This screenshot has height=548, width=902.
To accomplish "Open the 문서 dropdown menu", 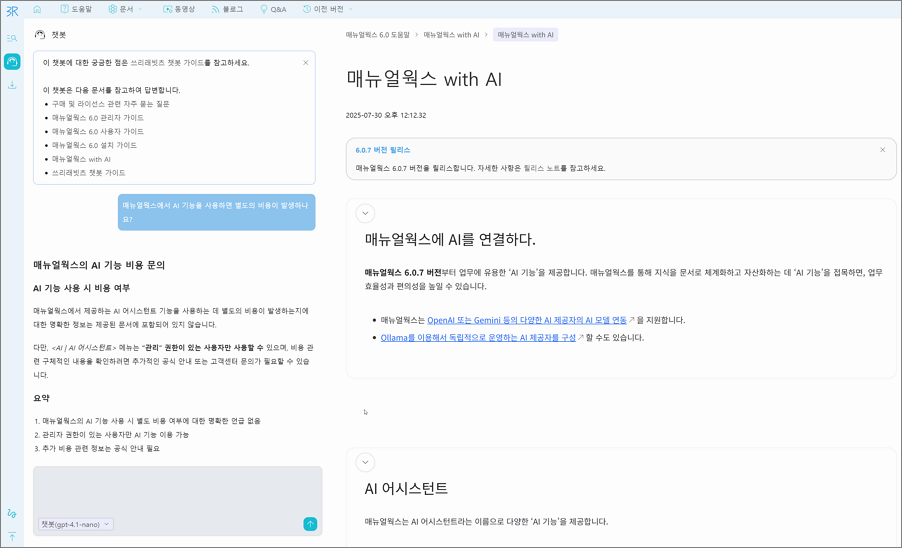I will tap(125, 9).
